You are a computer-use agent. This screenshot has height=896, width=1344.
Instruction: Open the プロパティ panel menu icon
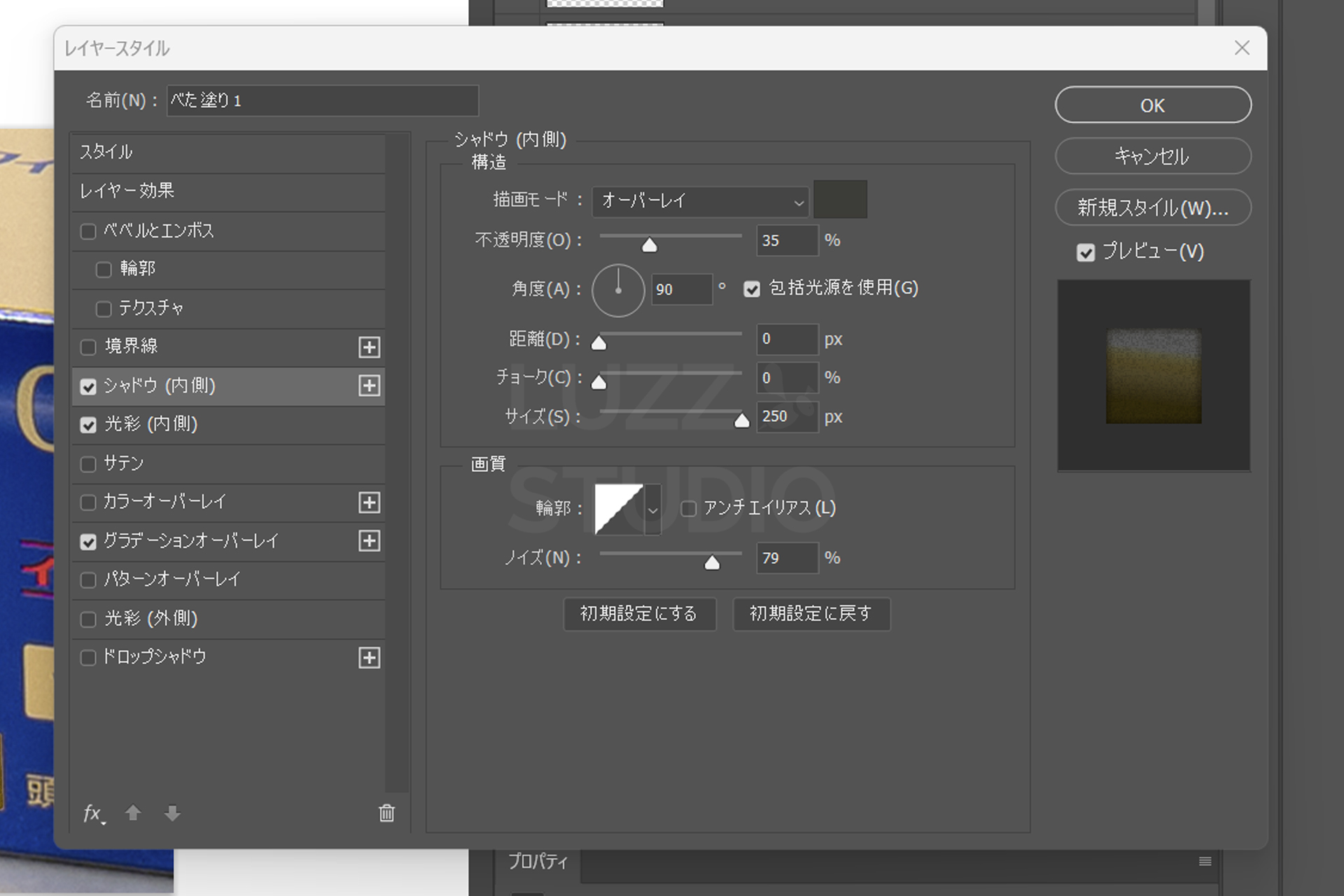point(1205,862)
